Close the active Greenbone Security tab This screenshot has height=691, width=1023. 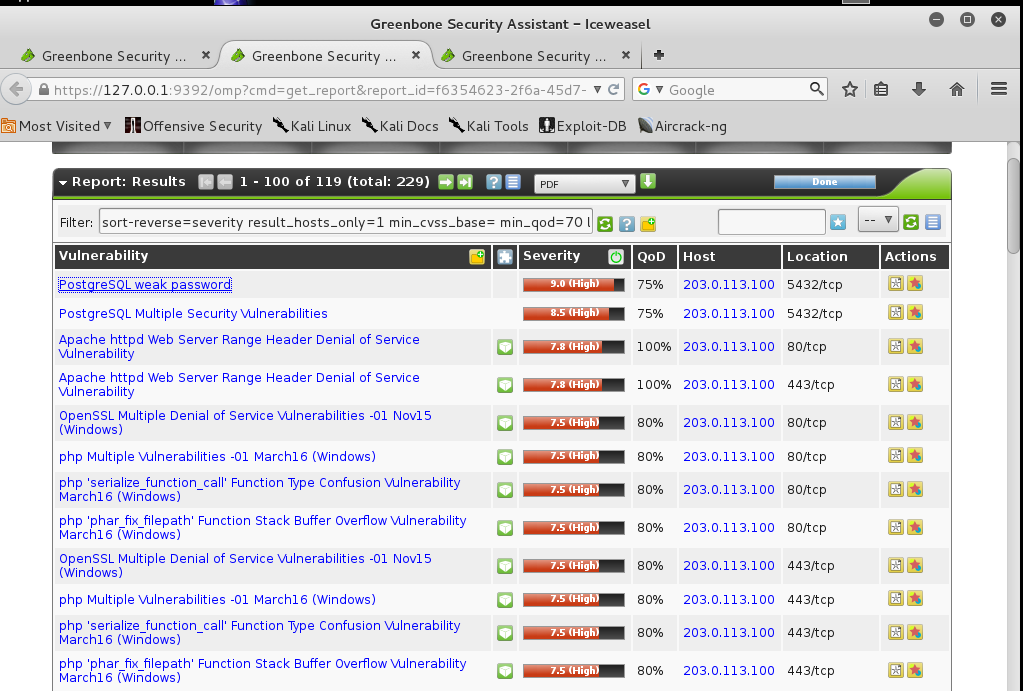coord(416,55)
